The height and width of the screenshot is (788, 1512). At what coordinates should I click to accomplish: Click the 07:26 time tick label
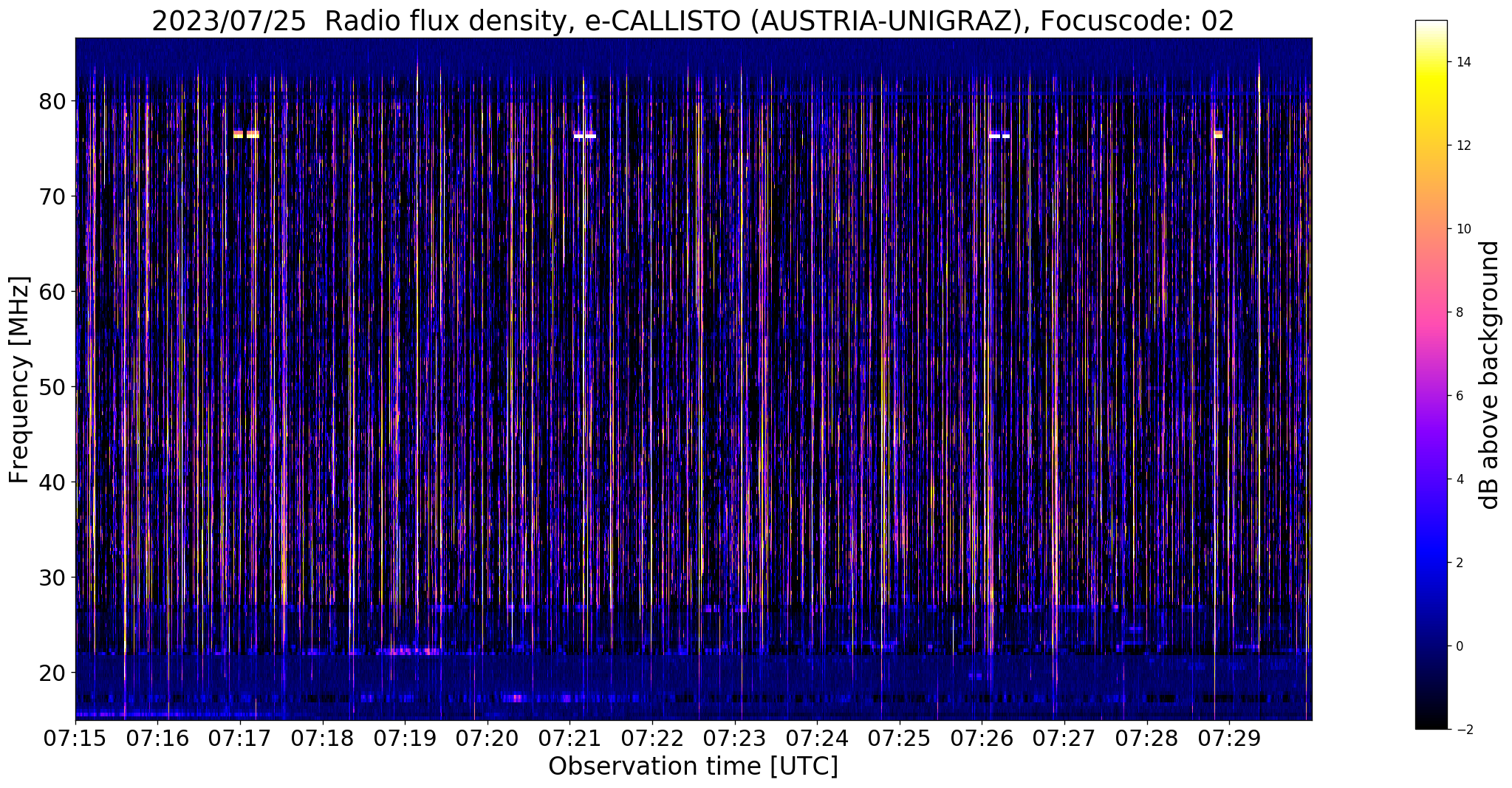pyautogui.click(x=982, y=739)
